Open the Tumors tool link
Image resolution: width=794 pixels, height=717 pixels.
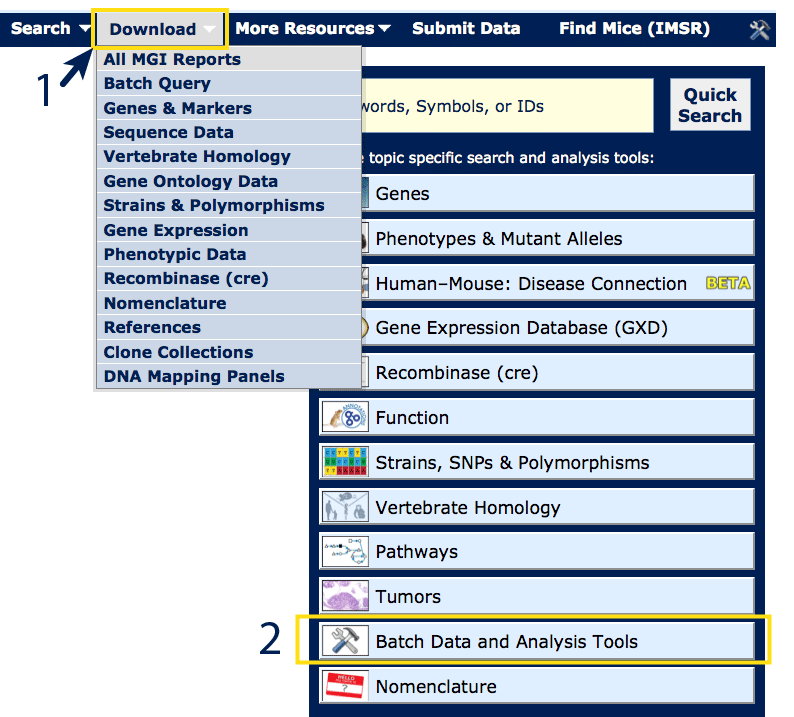537,596
